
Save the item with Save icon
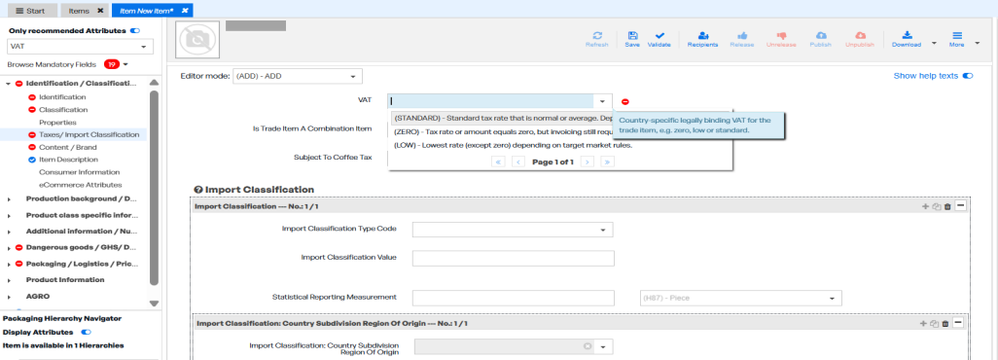pyautogui.click(x=632, y=36)
